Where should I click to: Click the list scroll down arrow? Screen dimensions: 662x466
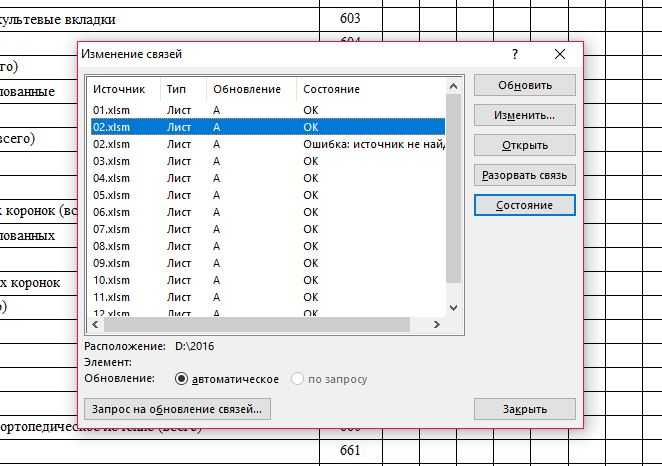[453, 308]
